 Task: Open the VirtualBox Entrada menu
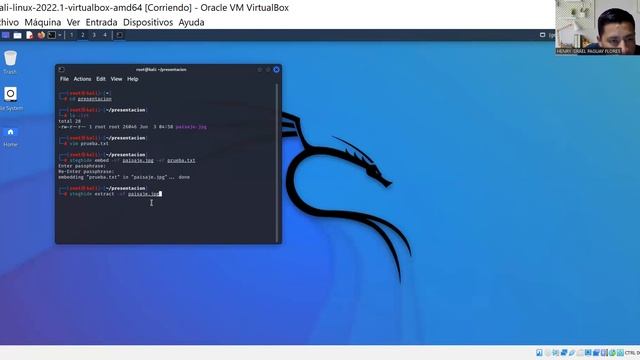coord(101,22)
